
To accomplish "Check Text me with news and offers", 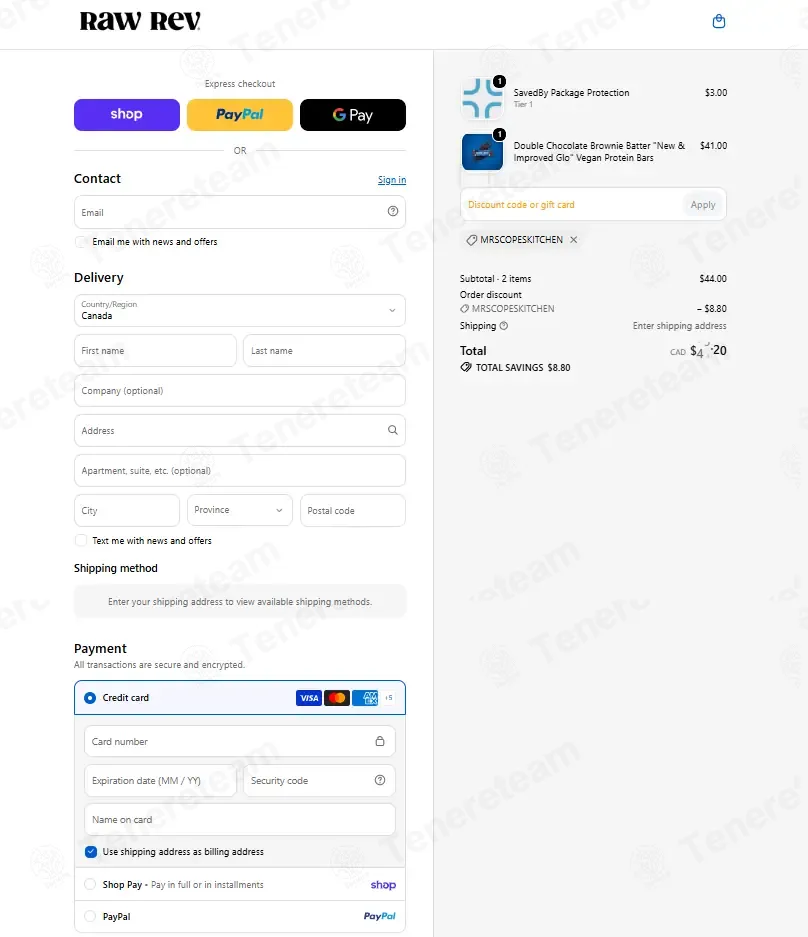I will [80, 540].
